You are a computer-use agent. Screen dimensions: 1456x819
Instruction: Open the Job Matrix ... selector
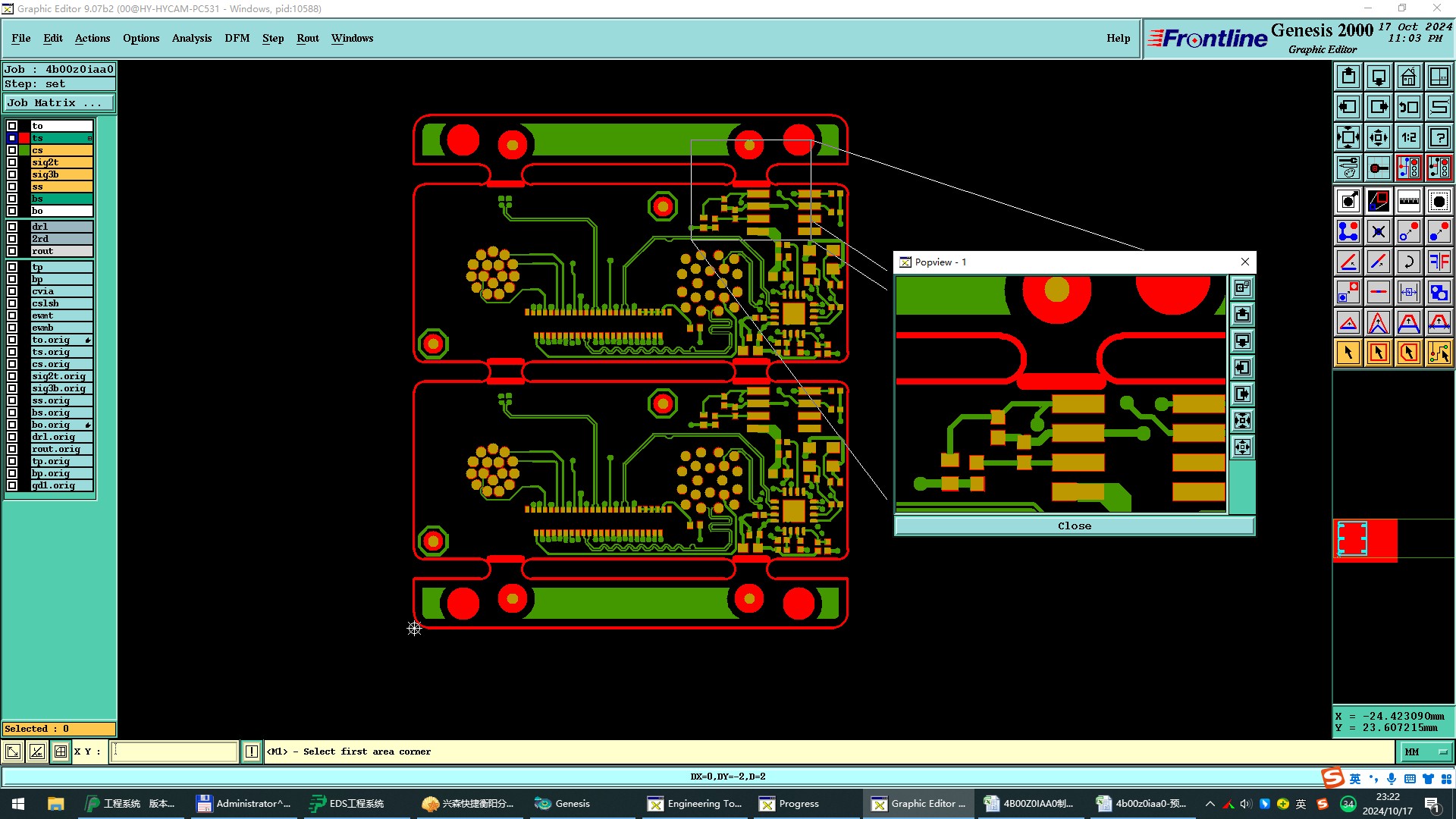click(x=59, y=102)
